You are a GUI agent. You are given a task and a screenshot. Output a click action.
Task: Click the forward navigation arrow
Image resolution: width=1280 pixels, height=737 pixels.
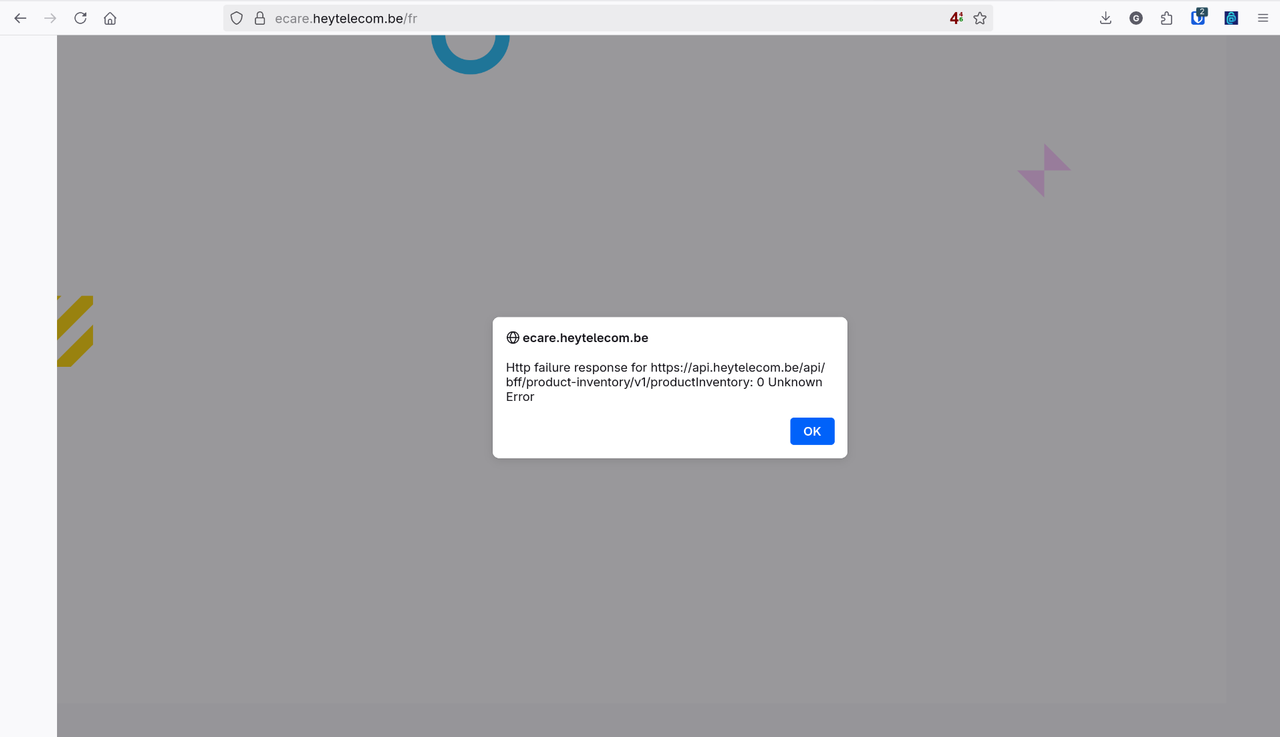[50, 18]
